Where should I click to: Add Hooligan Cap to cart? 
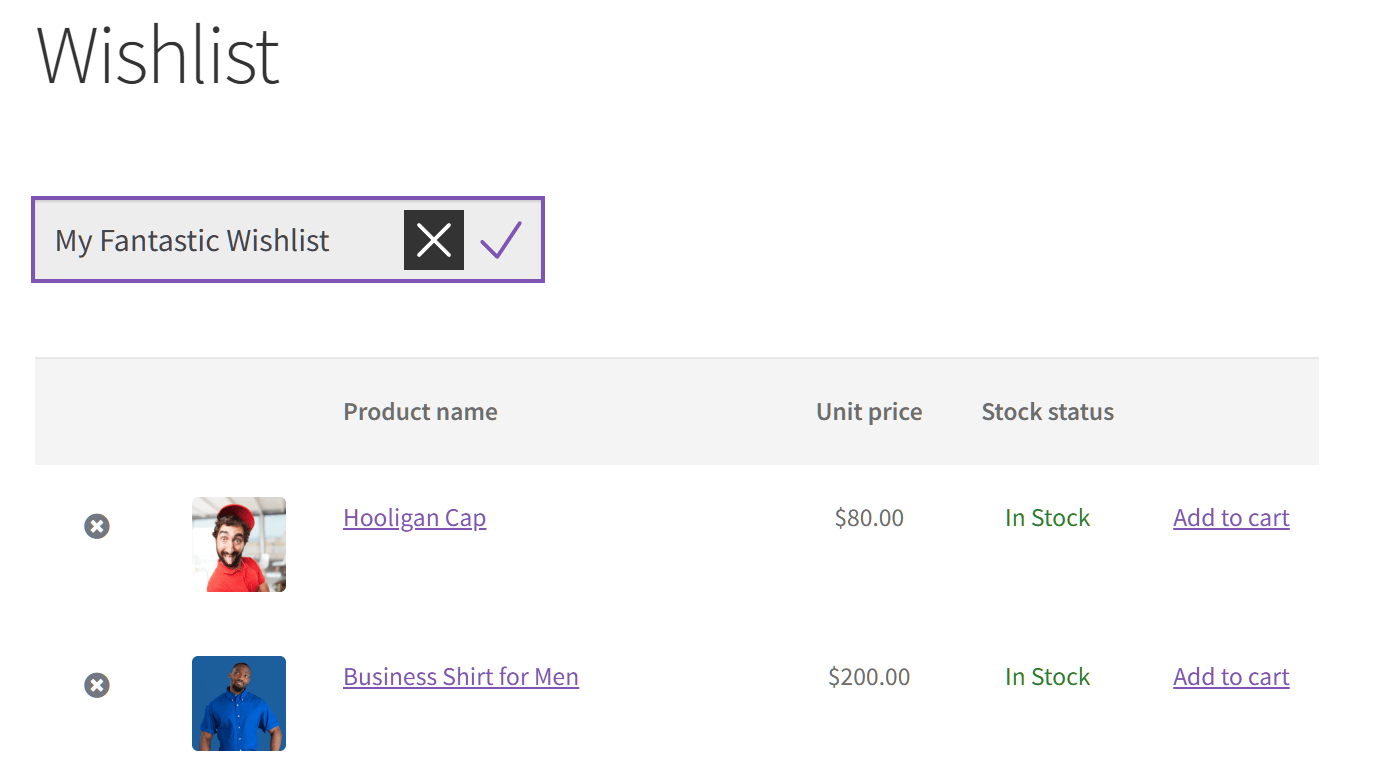1231,518
